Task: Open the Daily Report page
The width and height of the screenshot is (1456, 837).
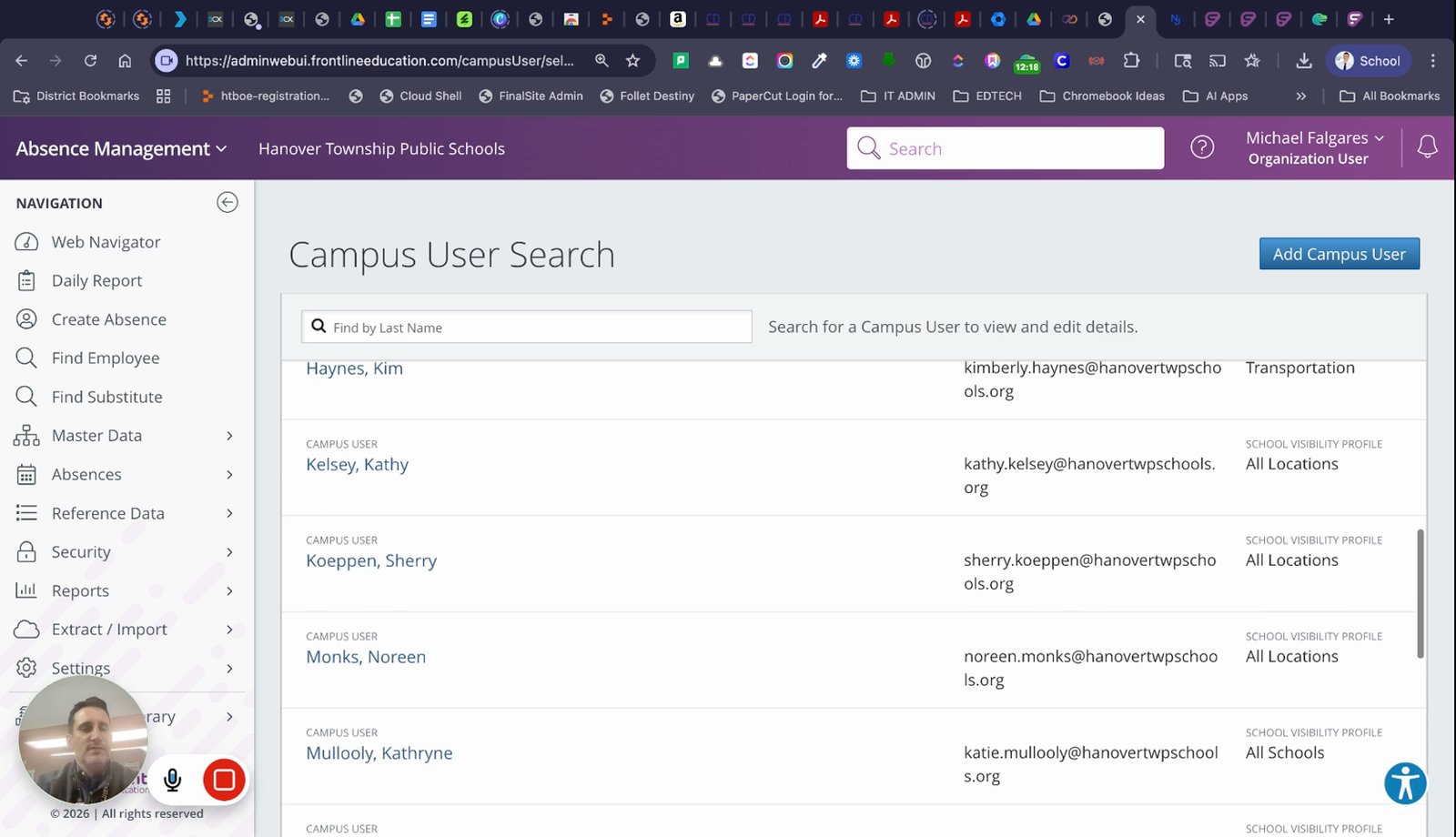Action: 96,280
